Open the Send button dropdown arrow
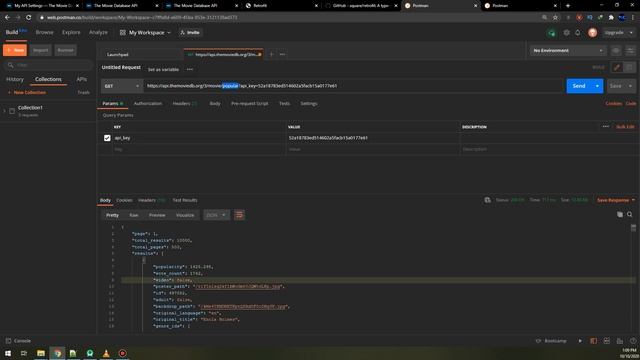640x360 pixels. 597,86
